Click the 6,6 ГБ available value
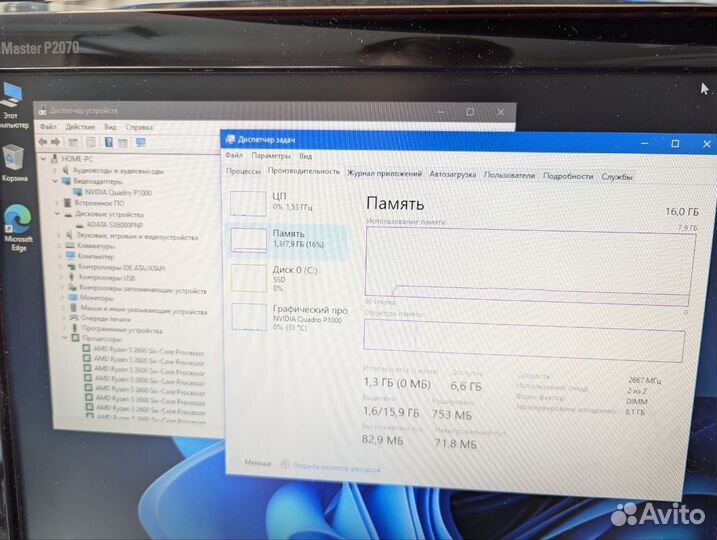The height and width of the screenshot is (540, 717). (x=466, y=386)
